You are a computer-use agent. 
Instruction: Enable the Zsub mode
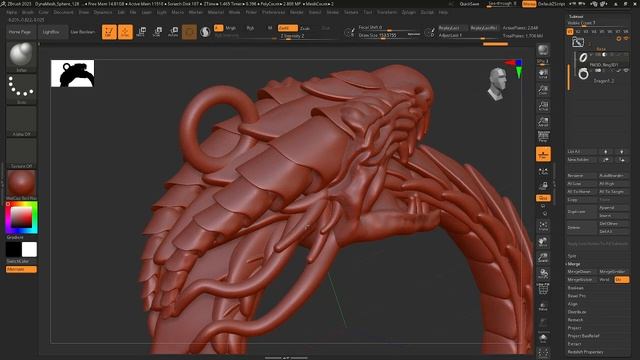pyautogui.click(x=305, y=29)
